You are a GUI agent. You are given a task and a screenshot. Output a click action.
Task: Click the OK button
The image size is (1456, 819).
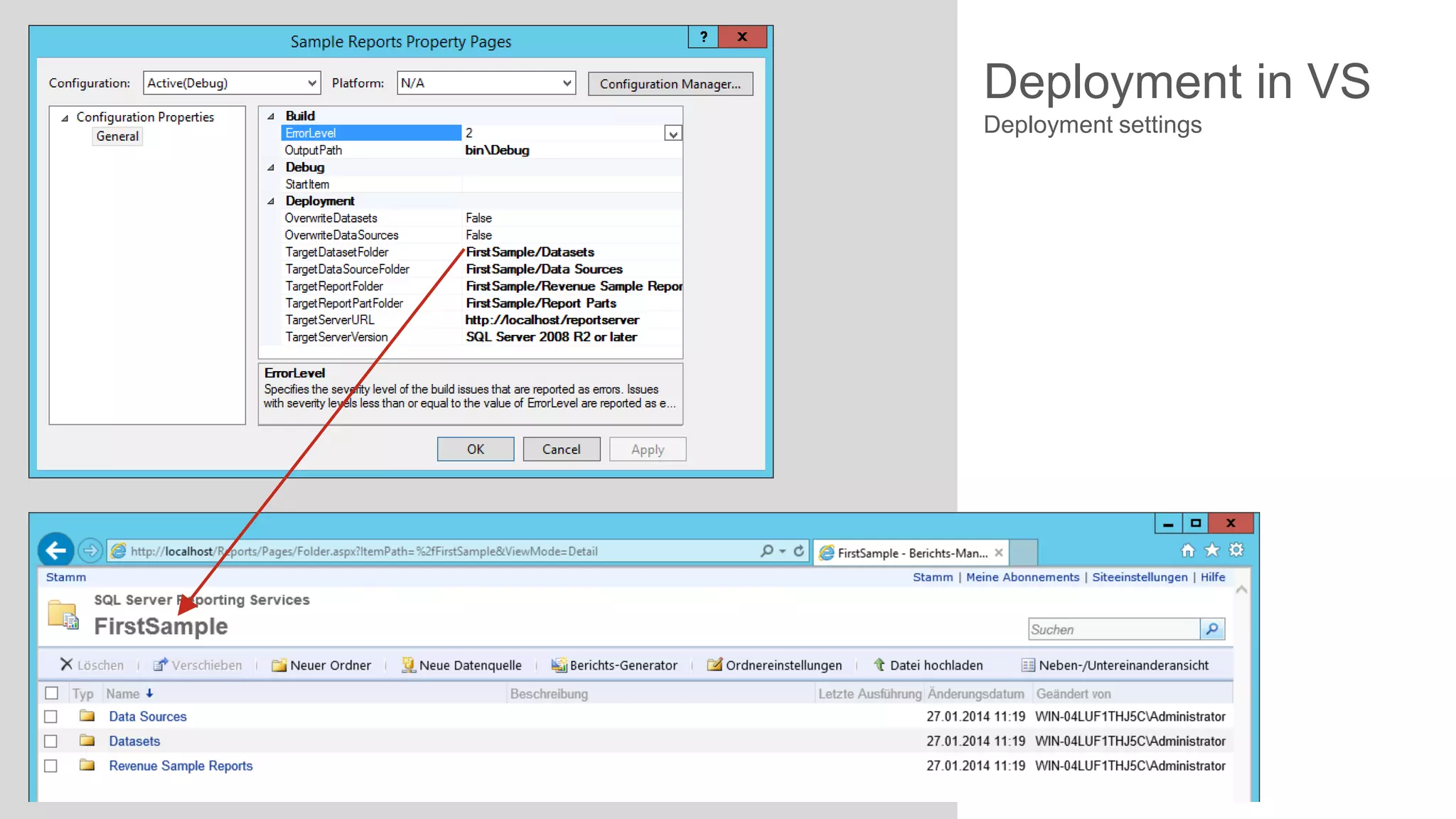[476, 449]
